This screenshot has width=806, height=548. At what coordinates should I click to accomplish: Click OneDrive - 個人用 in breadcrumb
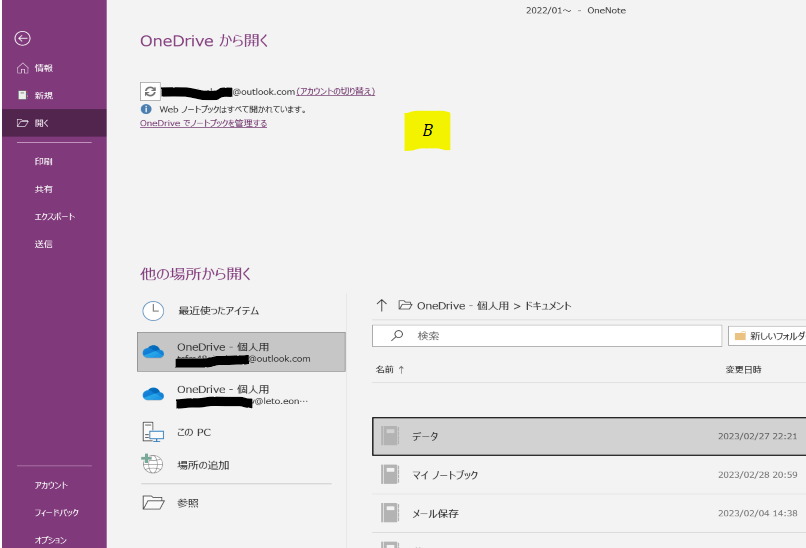tap(463, 306)
